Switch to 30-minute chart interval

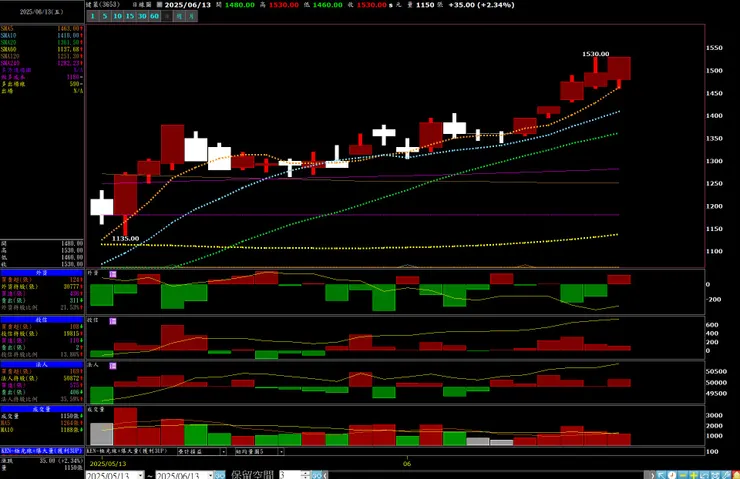(142, 16)
